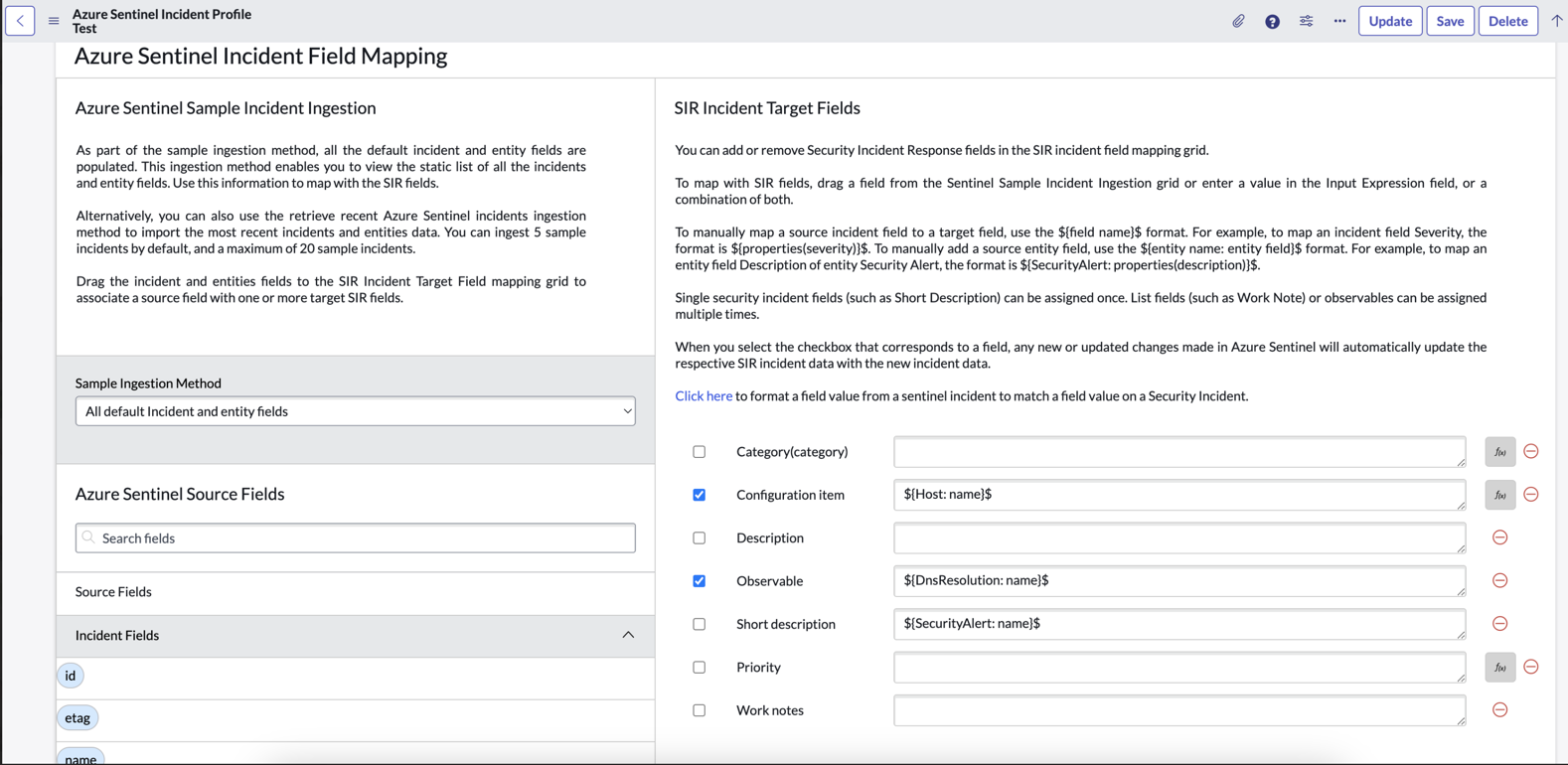Open attachments with the paperclip icon
1568x765 pixels.
tap(1238, 21)
